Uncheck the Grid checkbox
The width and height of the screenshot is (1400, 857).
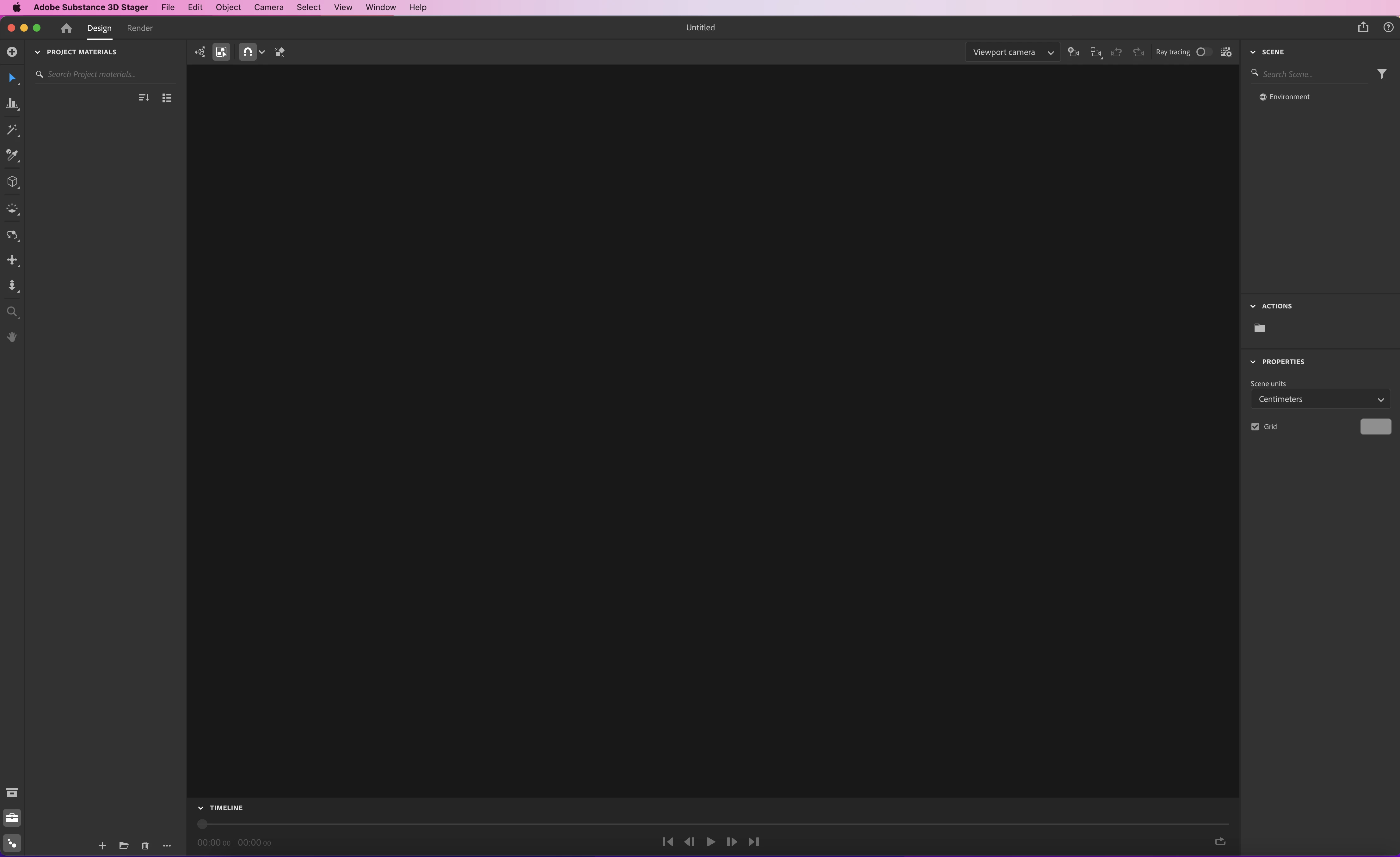[1255, 427]
